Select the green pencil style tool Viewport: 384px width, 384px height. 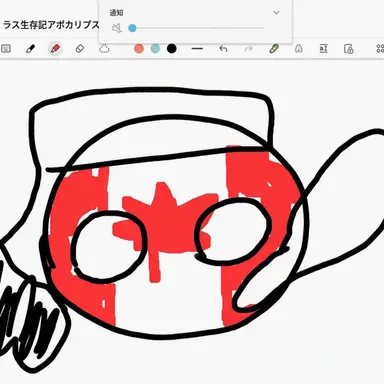pyautogui.click(x=274, y=49)
